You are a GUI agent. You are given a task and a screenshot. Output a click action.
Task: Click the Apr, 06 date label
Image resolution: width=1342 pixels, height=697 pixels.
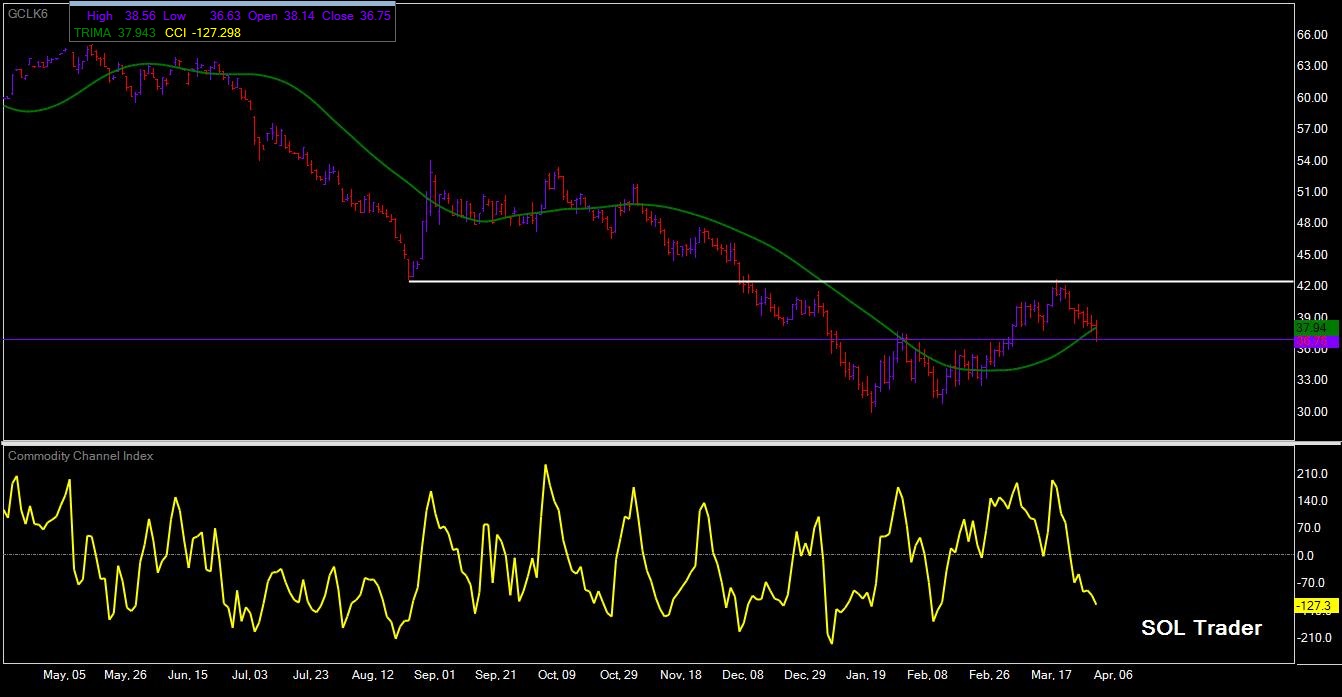(x=1111, y=676)
